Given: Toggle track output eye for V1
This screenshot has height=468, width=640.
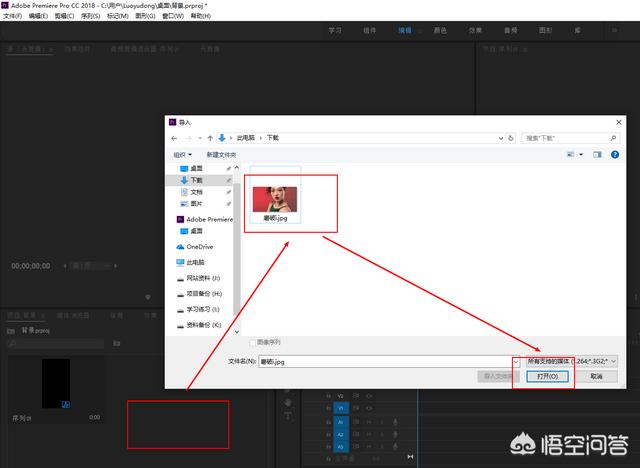Looking at the screenshot, I should [x=369, y=408].
